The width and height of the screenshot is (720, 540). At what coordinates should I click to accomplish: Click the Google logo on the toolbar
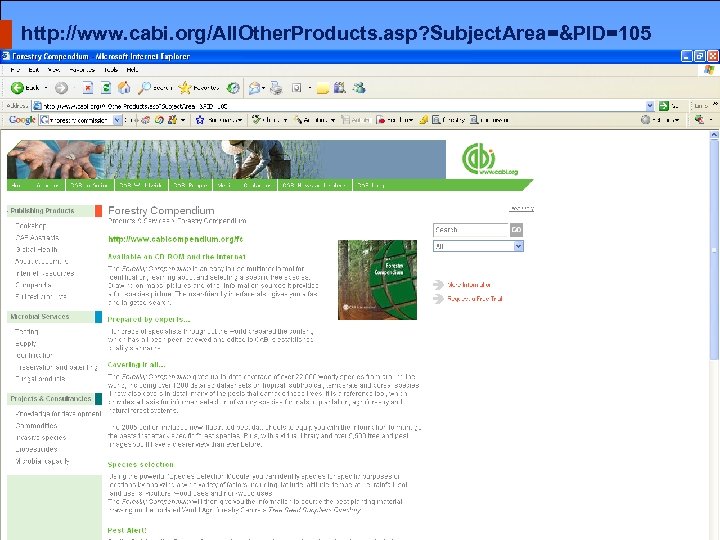pos(22,120)
